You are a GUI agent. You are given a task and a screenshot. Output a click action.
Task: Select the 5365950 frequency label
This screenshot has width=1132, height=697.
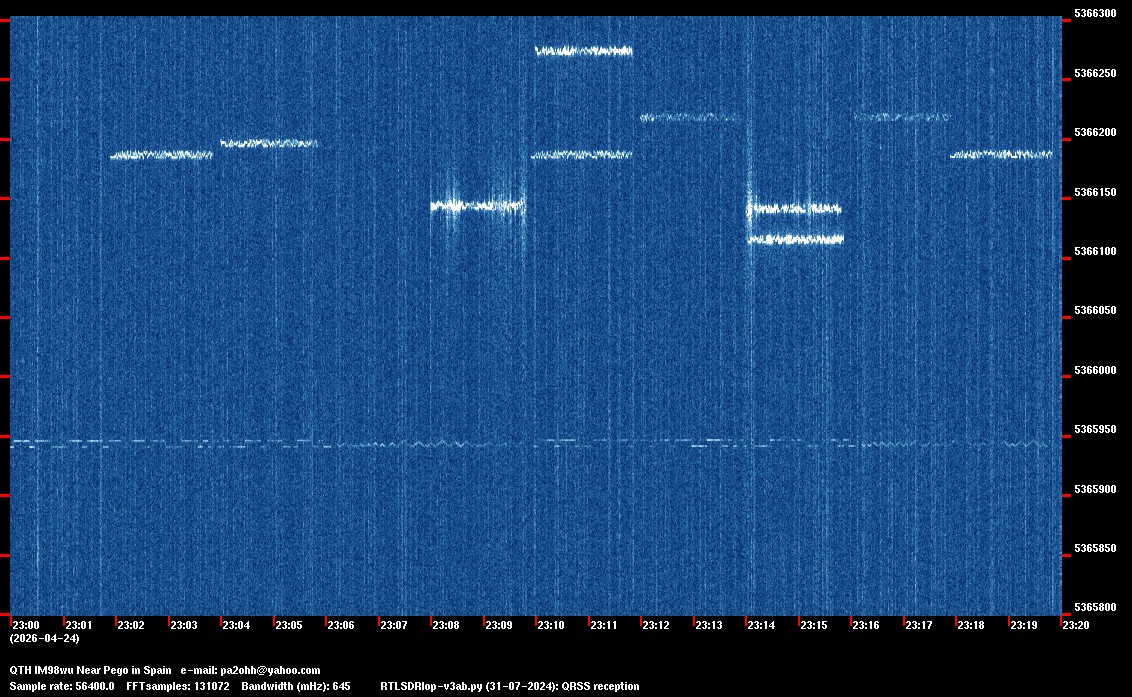click(x=1095, y=430)
